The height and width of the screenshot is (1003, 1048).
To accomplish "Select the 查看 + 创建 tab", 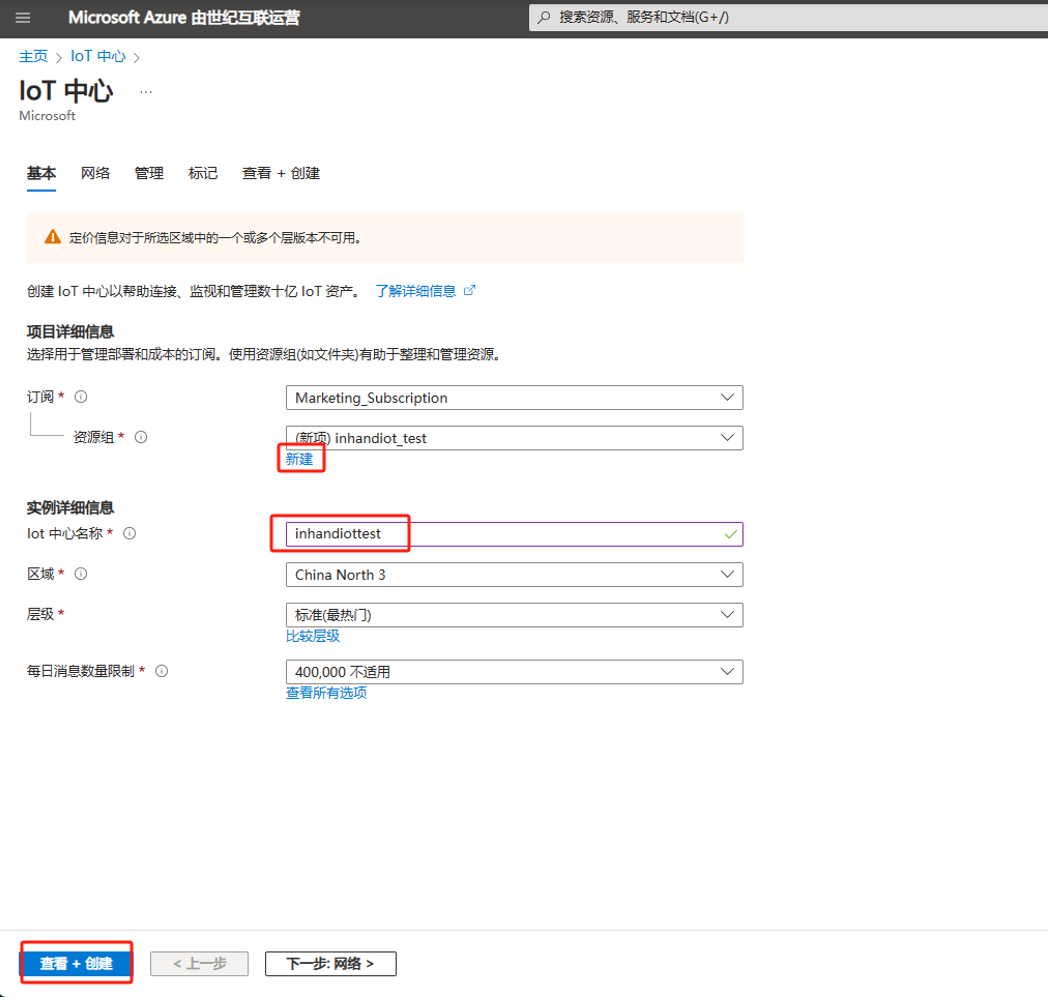I will (281, 174).
